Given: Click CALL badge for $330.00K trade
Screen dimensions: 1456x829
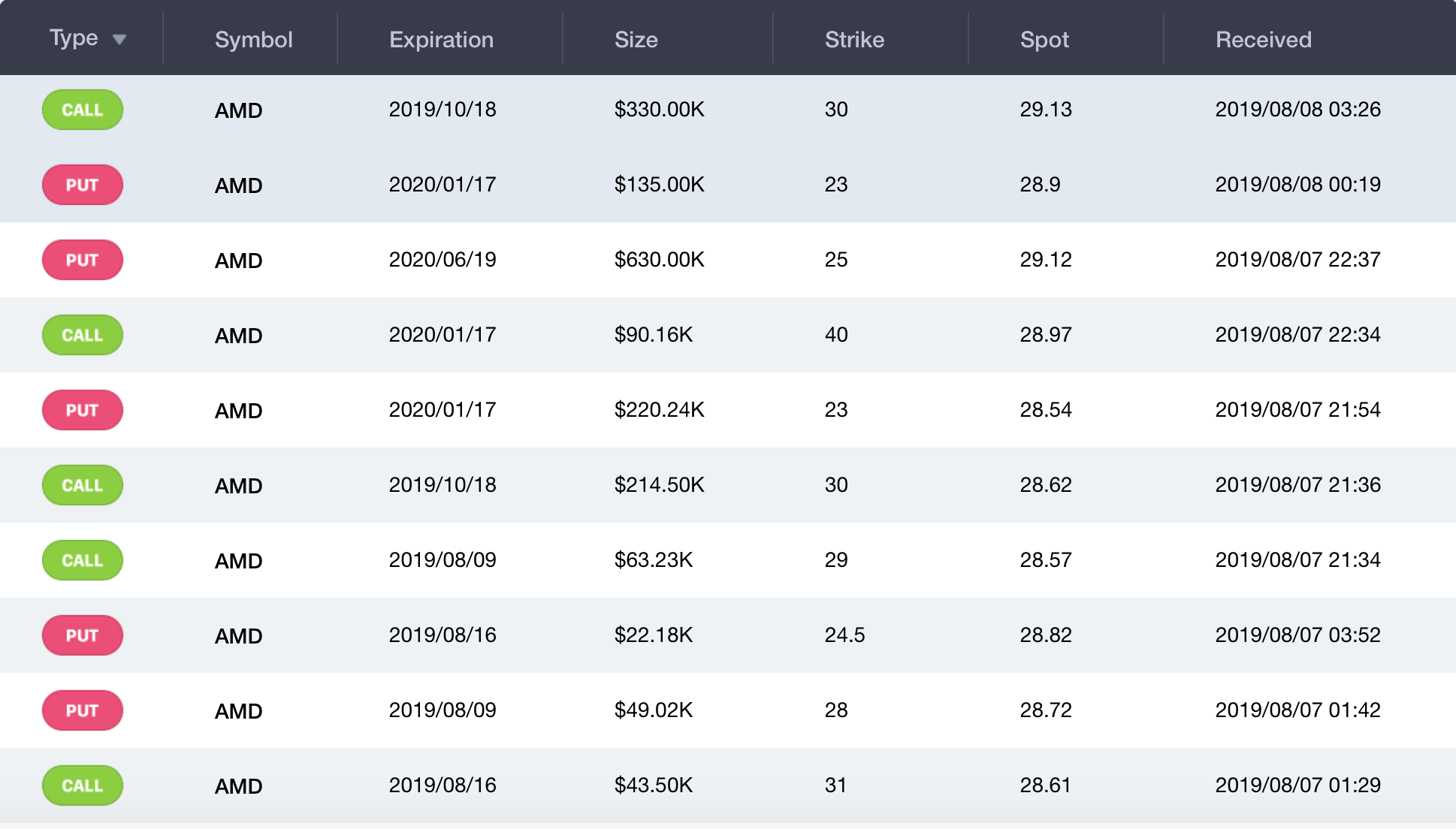Looking at the screenshot, I should pyautogui.click(x=83, y=110).
